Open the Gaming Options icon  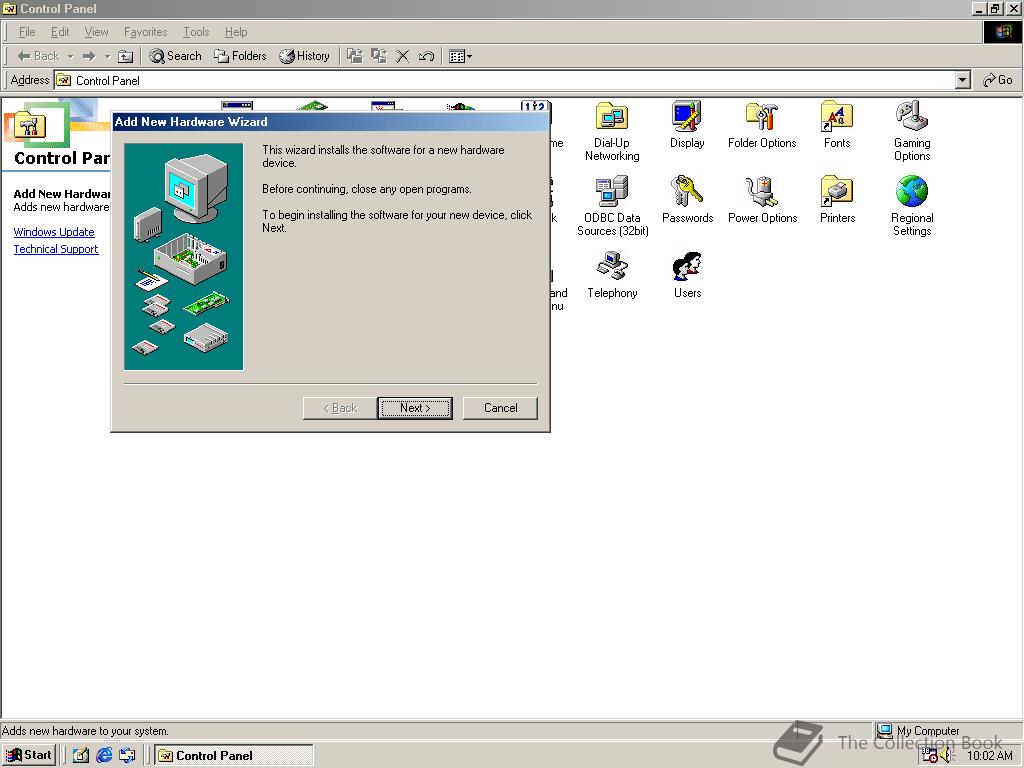tap(912, 131)
